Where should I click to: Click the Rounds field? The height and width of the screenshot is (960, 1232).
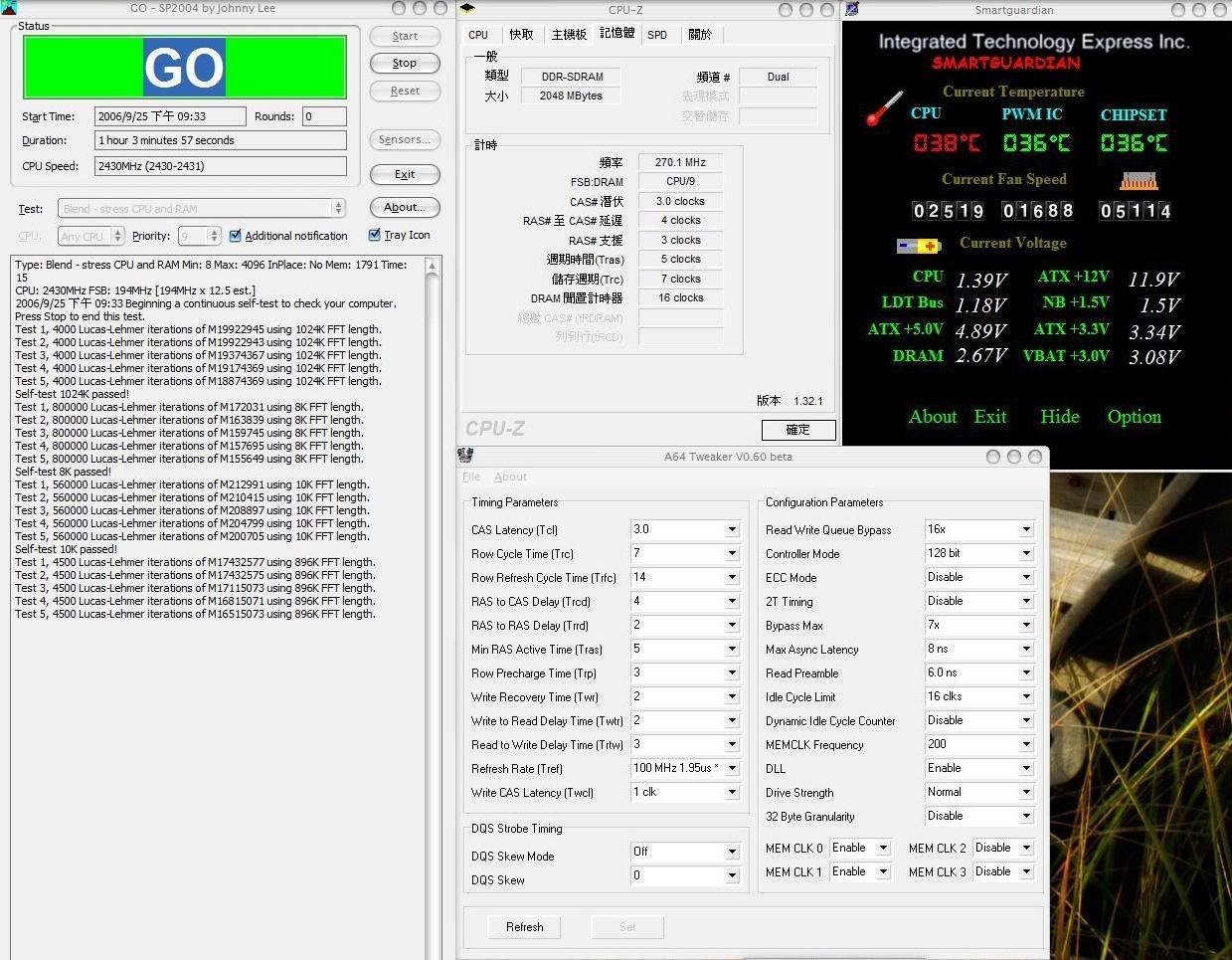[324, 116]
